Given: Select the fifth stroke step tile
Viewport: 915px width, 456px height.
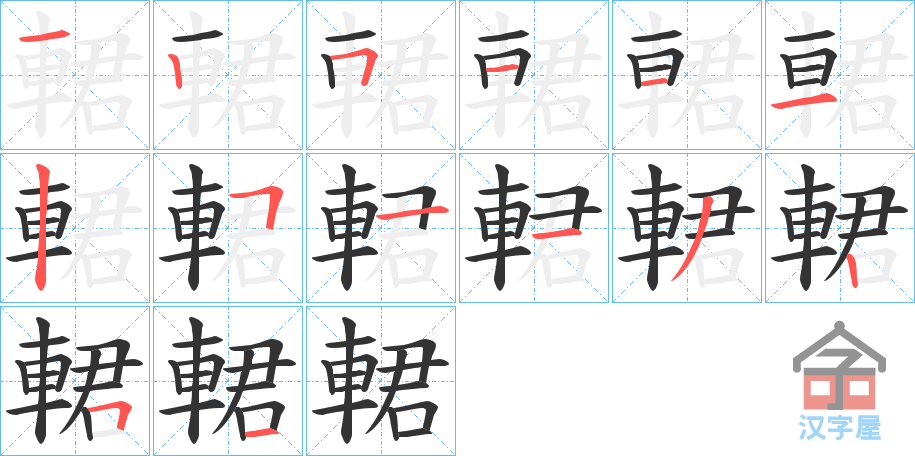Looking at the screenshot, I should point(687,75).
